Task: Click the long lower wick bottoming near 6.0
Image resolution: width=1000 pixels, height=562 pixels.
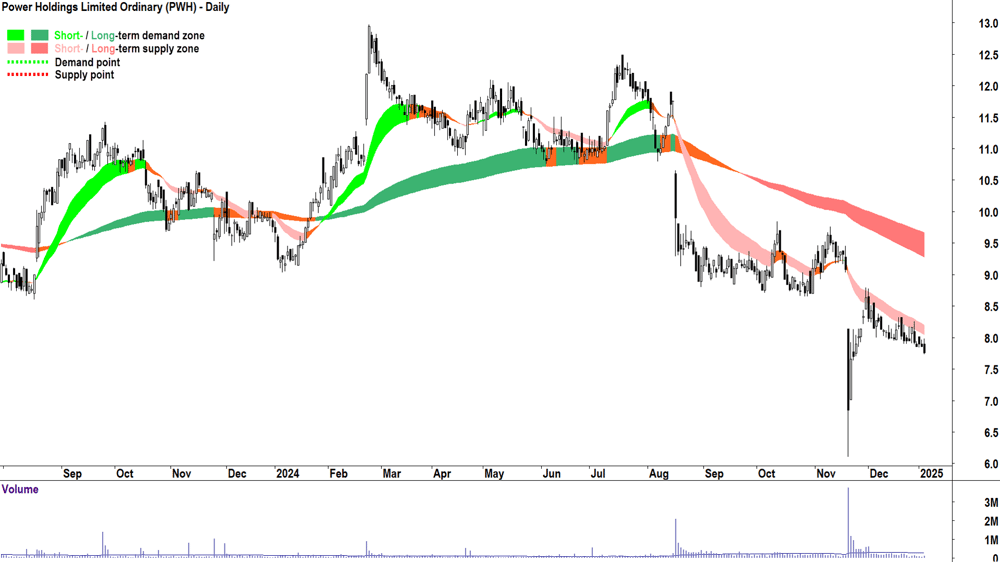Action: (x=848, y=433)
